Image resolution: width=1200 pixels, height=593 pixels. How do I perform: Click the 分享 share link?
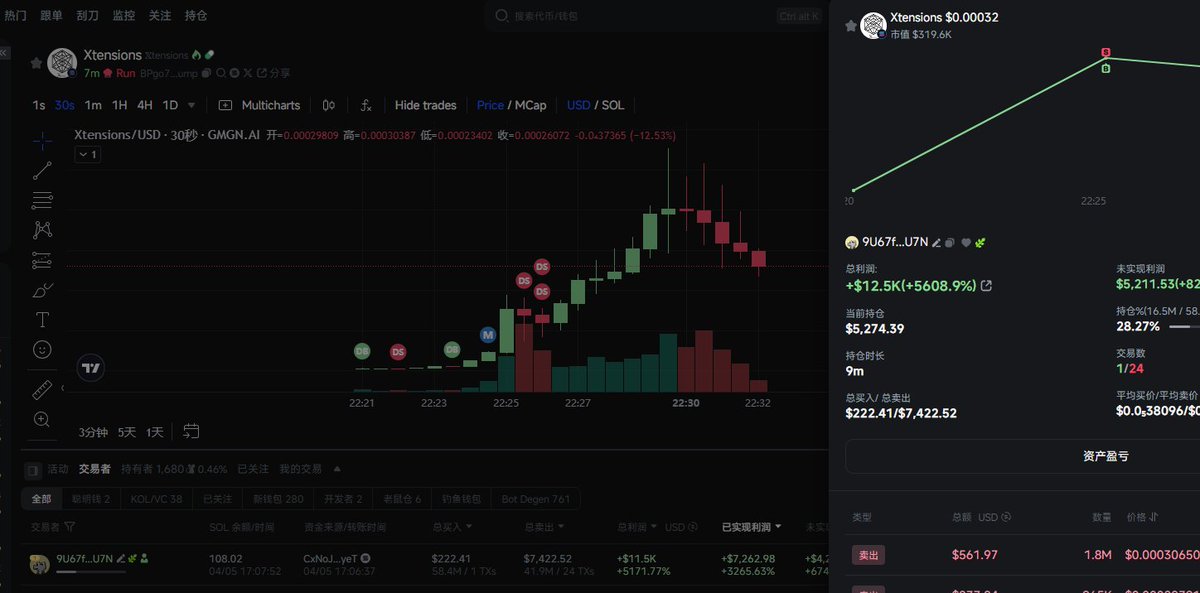point(274,73)
